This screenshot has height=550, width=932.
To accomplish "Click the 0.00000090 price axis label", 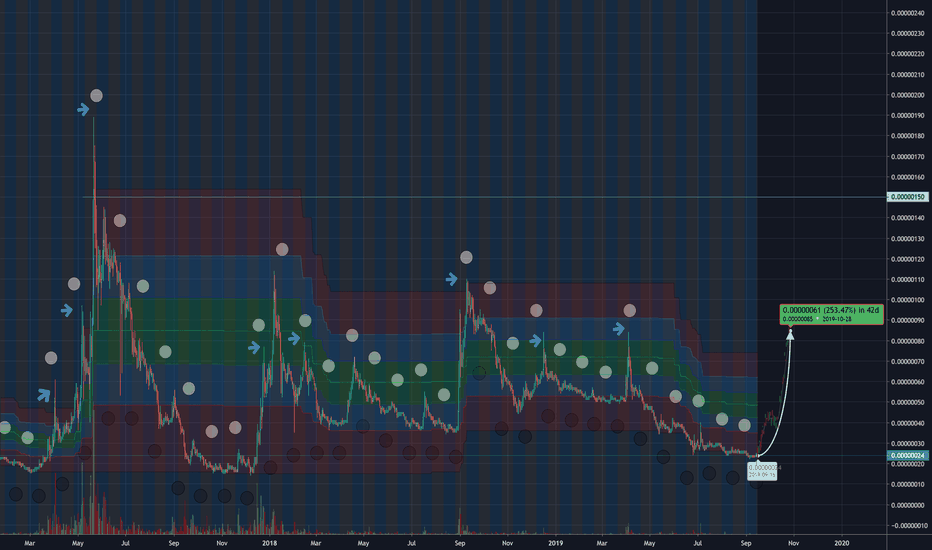I will (908, 320).
